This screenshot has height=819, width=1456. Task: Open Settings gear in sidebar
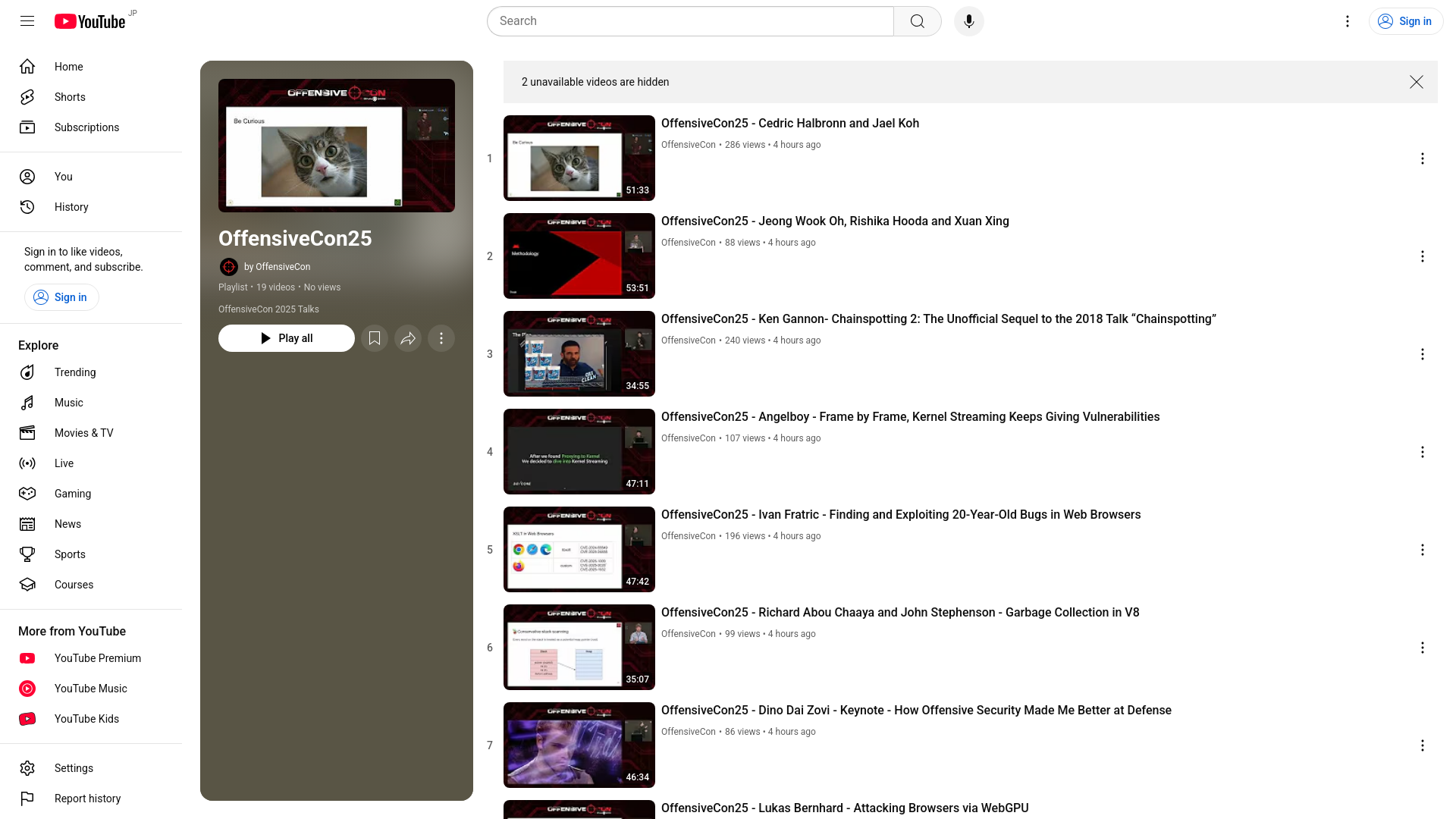pos(27,768)
